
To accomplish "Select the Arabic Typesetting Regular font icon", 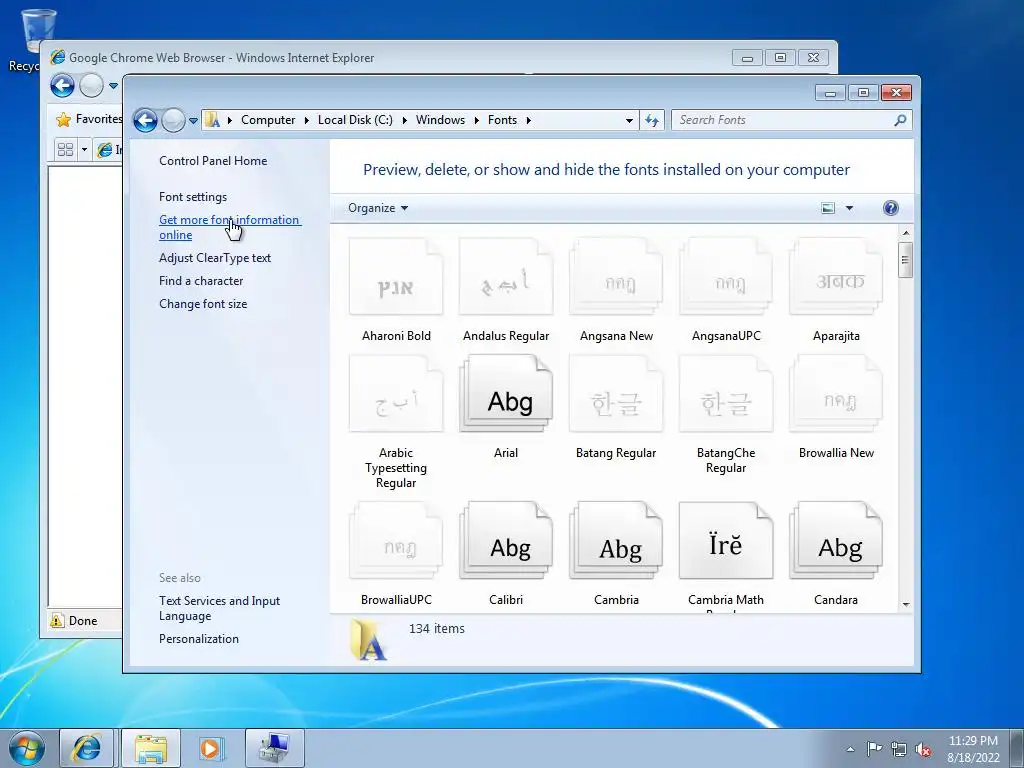I will click(396, 394).
